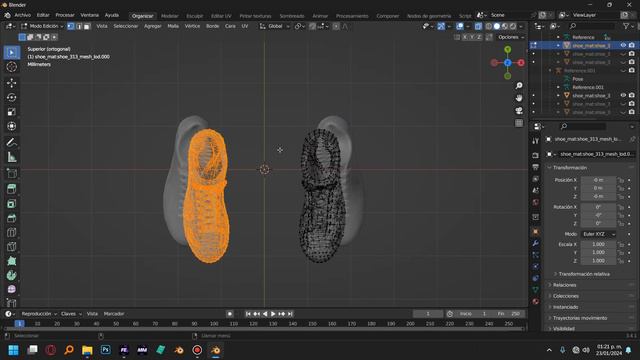Enable edge select mode
640x360 pixels.
pyautogui.click(x=79, y=26)
